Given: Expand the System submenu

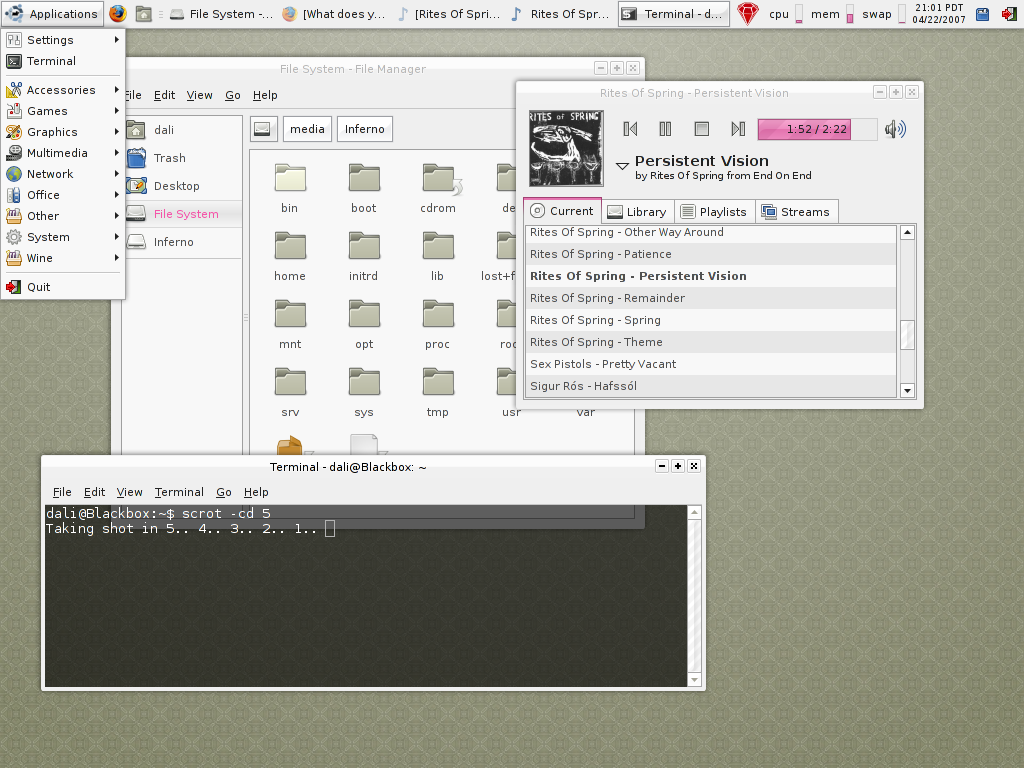Looking at the screenshot, I should pyautogui.click(x=63, y=237).
